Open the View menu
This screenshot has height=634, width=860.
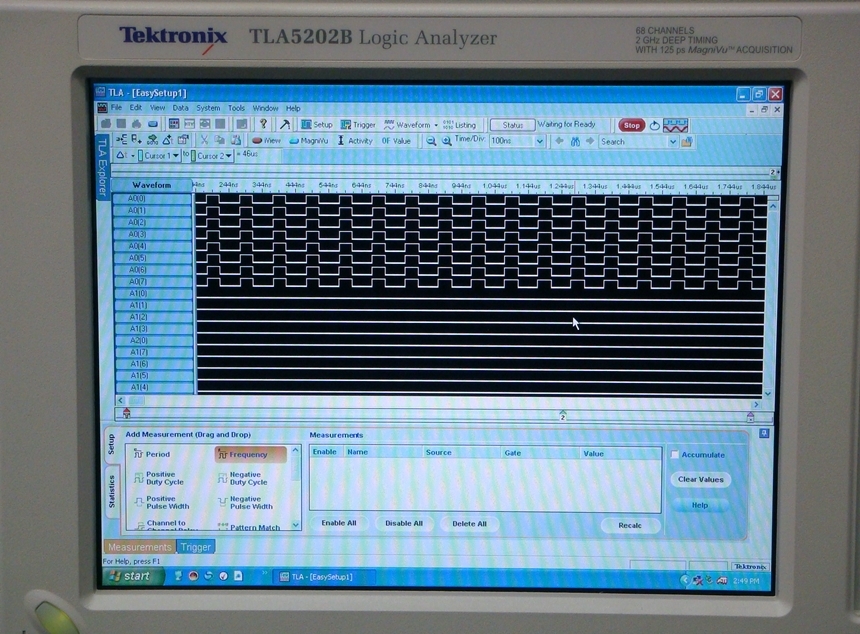point(157,107)
